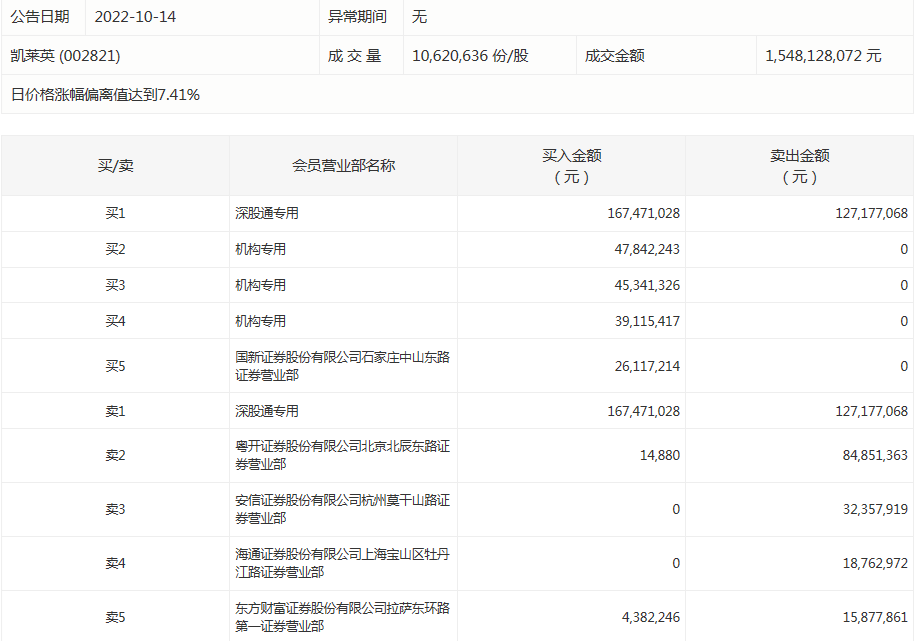Click 安信证券股份有限公司杭州莫干山路证券营业部
The width and height of the screenshot is (920, 641).
(x=343, y=509)
